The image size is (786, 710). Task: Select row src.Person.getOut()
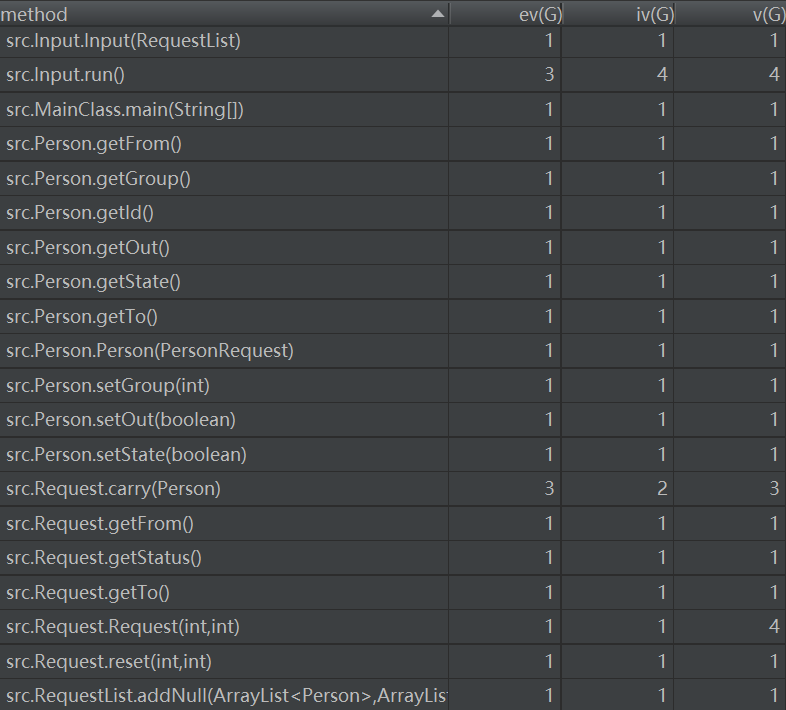coord(393,248)
